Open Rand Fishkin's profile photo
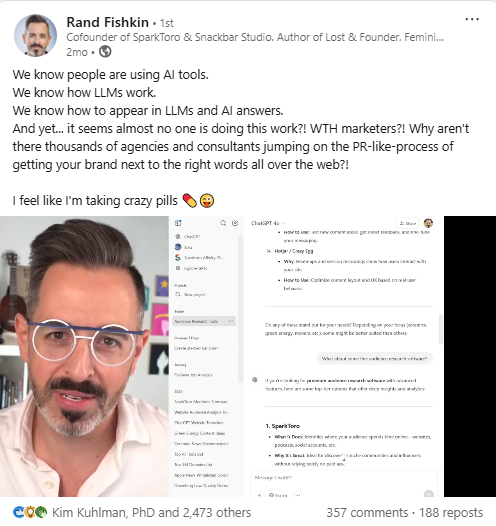Viewport: 496px width, 526px height. 35,35
